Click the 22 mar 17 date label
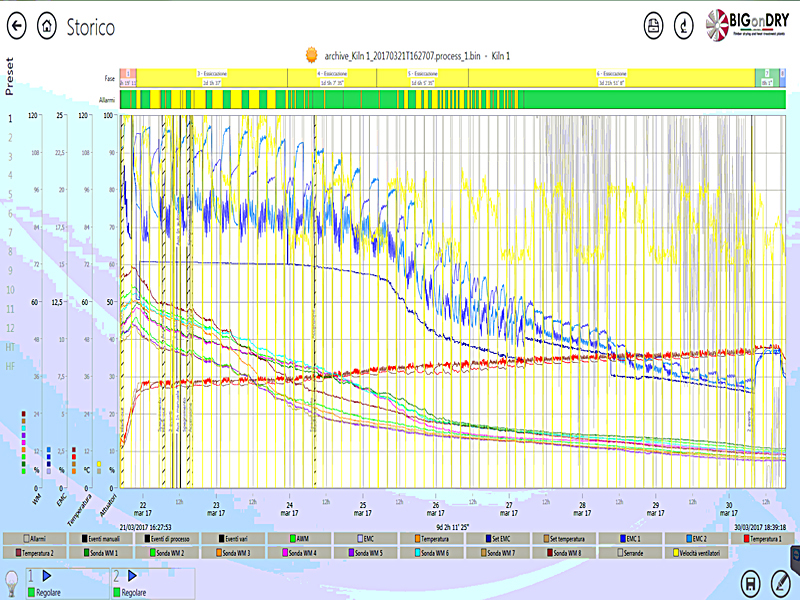Screen dimensions: 800x600 (143, 509)
